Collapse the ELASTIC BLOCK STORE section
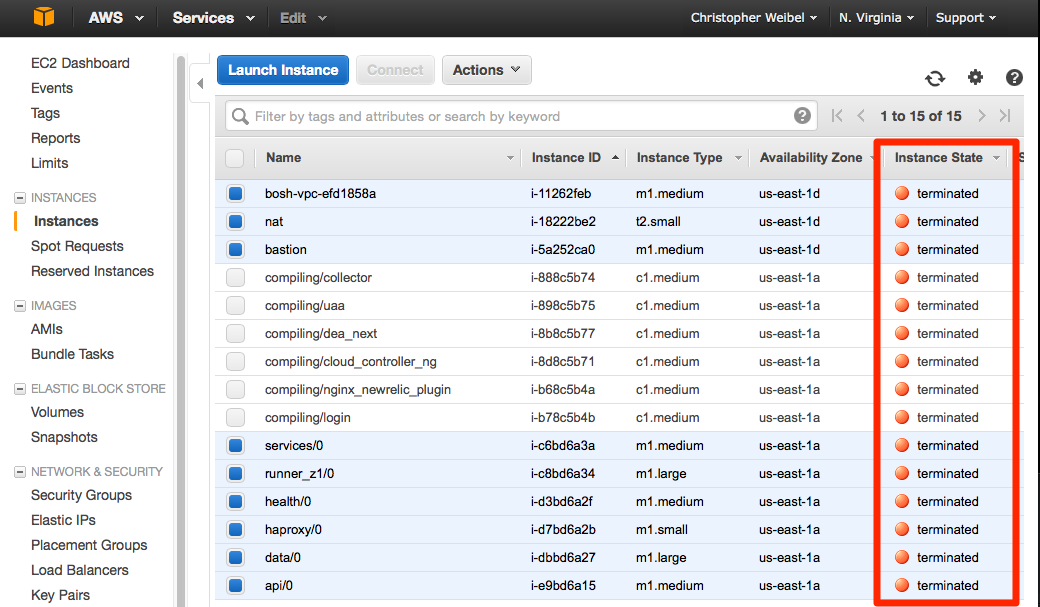 coord(20,389)
